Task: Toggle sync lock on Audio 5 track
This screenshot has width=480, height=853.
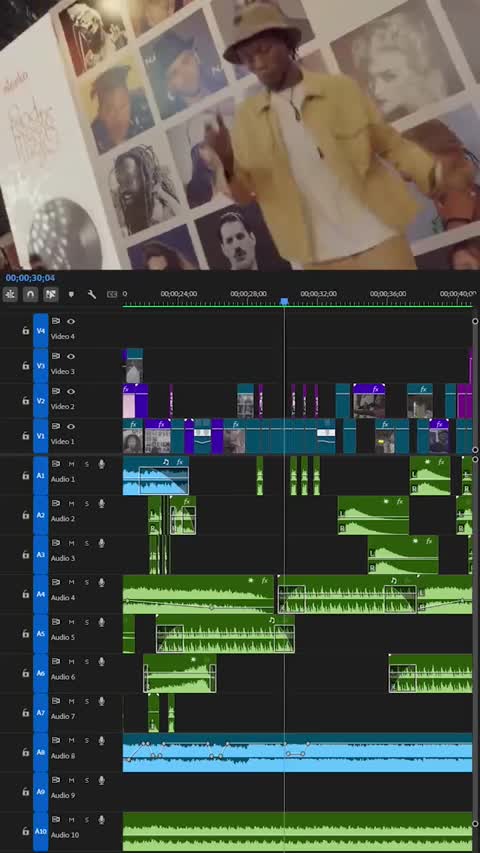Action: coord(56,622)
